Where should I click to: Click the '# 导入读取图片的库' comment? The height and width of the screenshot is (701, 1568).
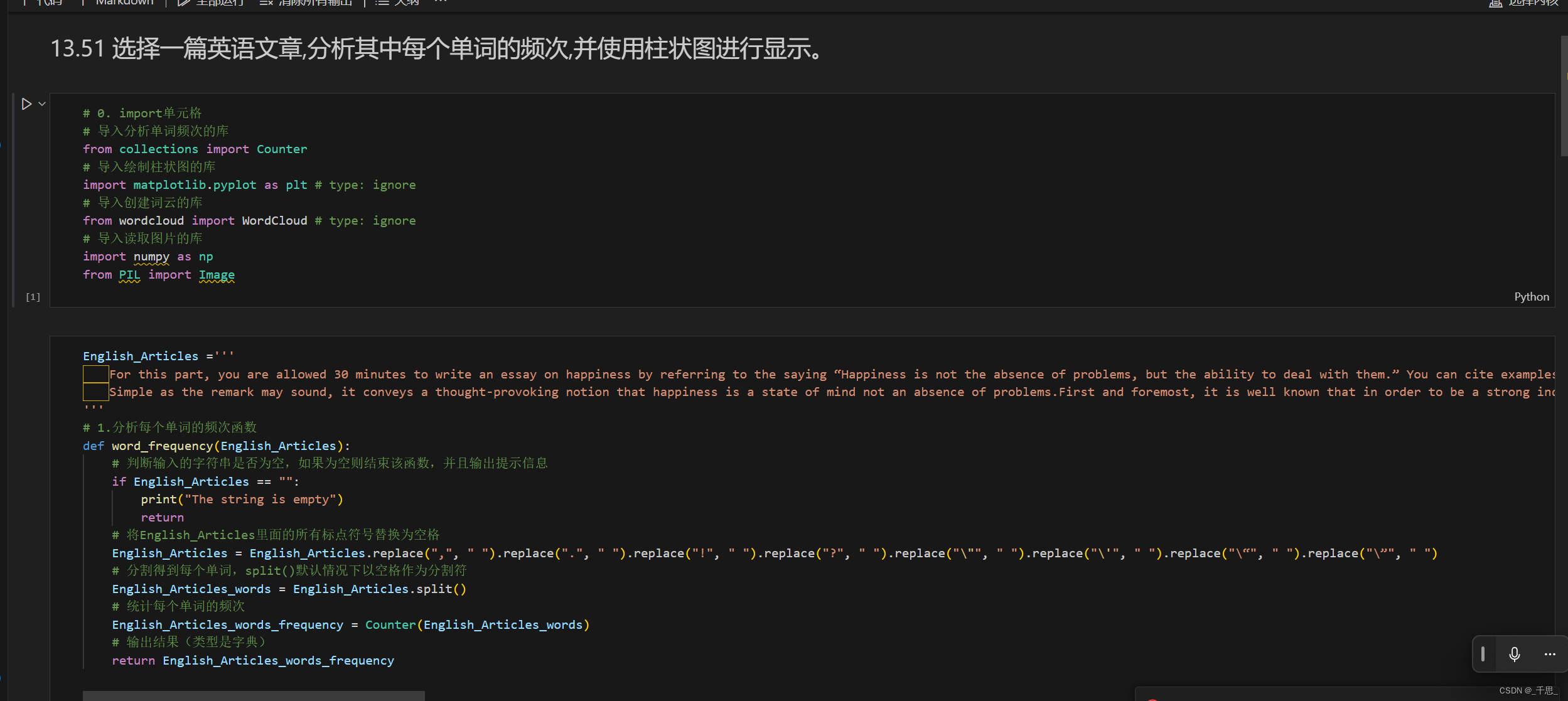(x=142, y=239)
